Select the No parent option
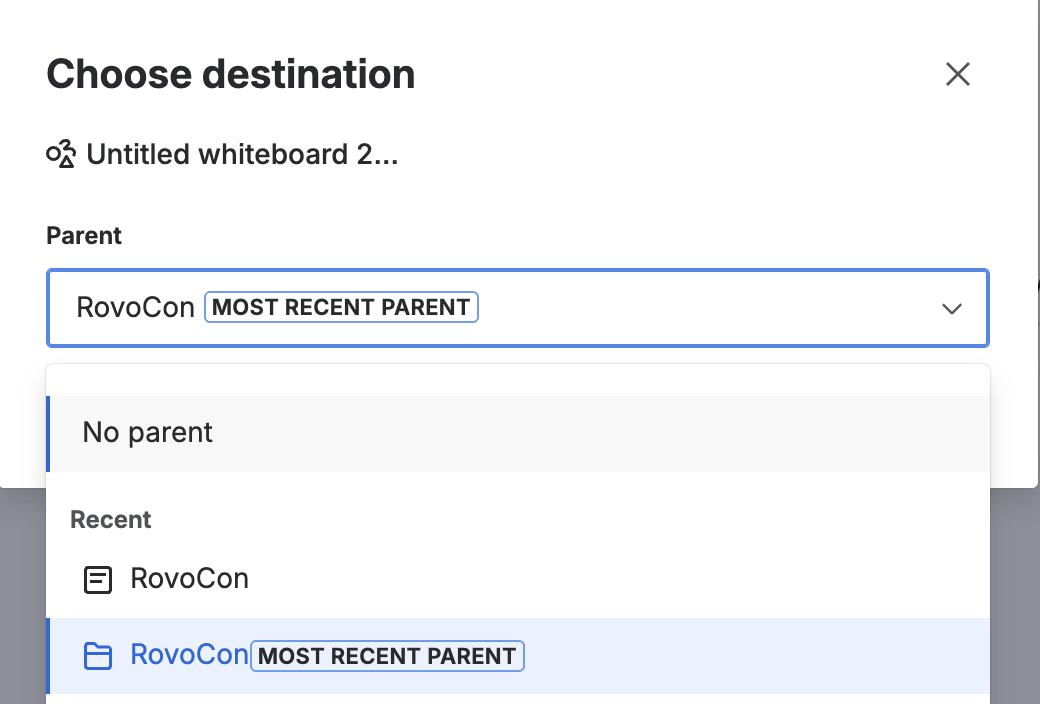This screenshot has width=1040, height=704. click(518, 433)
